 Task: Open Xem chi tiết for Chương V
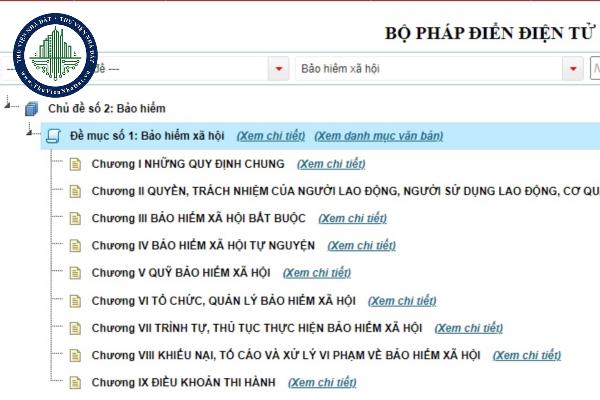coord(317,273)
